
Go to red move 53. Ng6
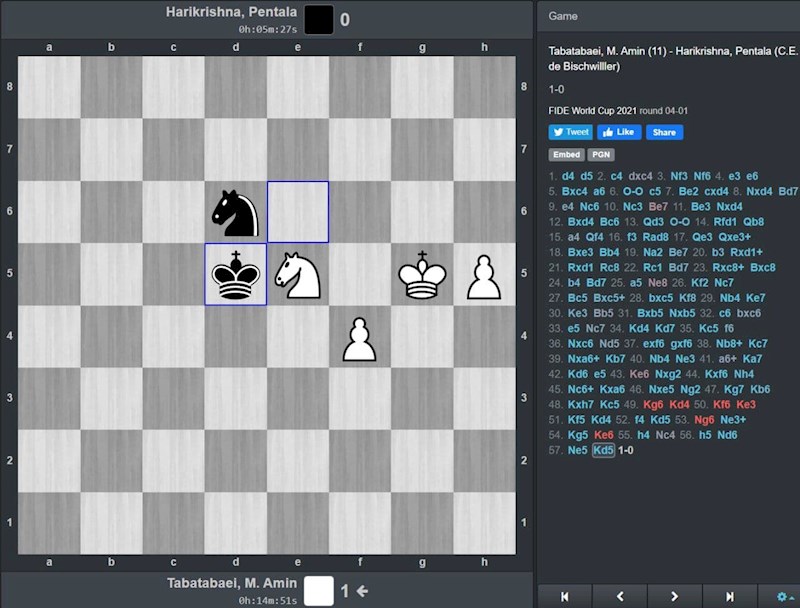pos(704,420)
